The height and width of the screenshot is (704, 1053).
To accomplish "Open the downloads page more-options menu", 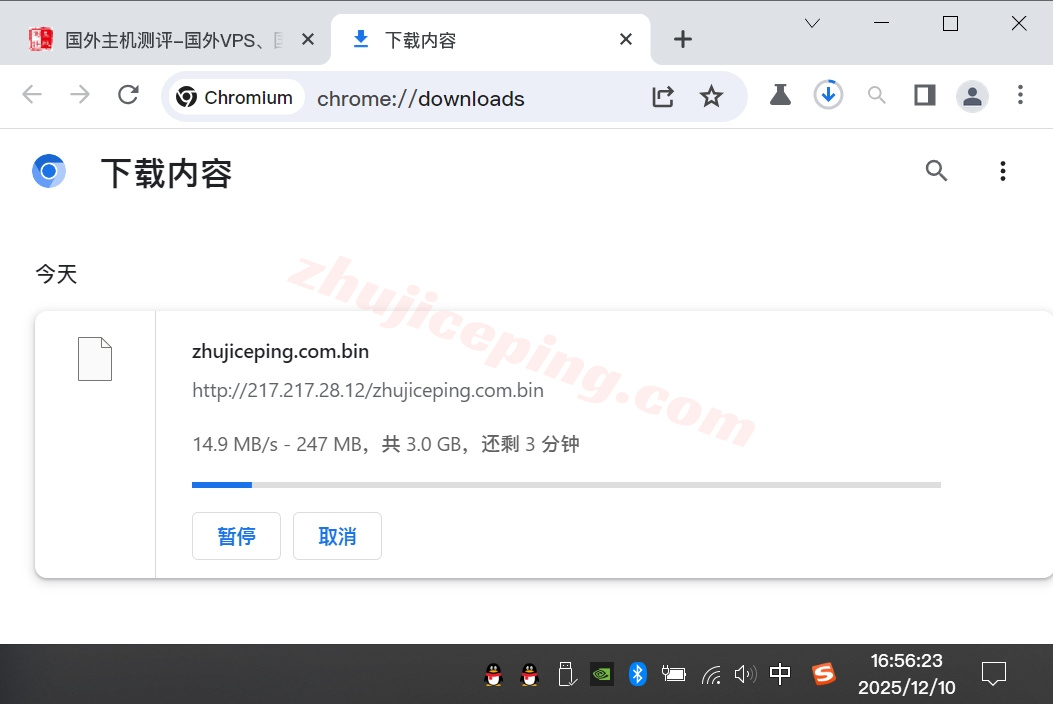I will [x=1003, y=170].
